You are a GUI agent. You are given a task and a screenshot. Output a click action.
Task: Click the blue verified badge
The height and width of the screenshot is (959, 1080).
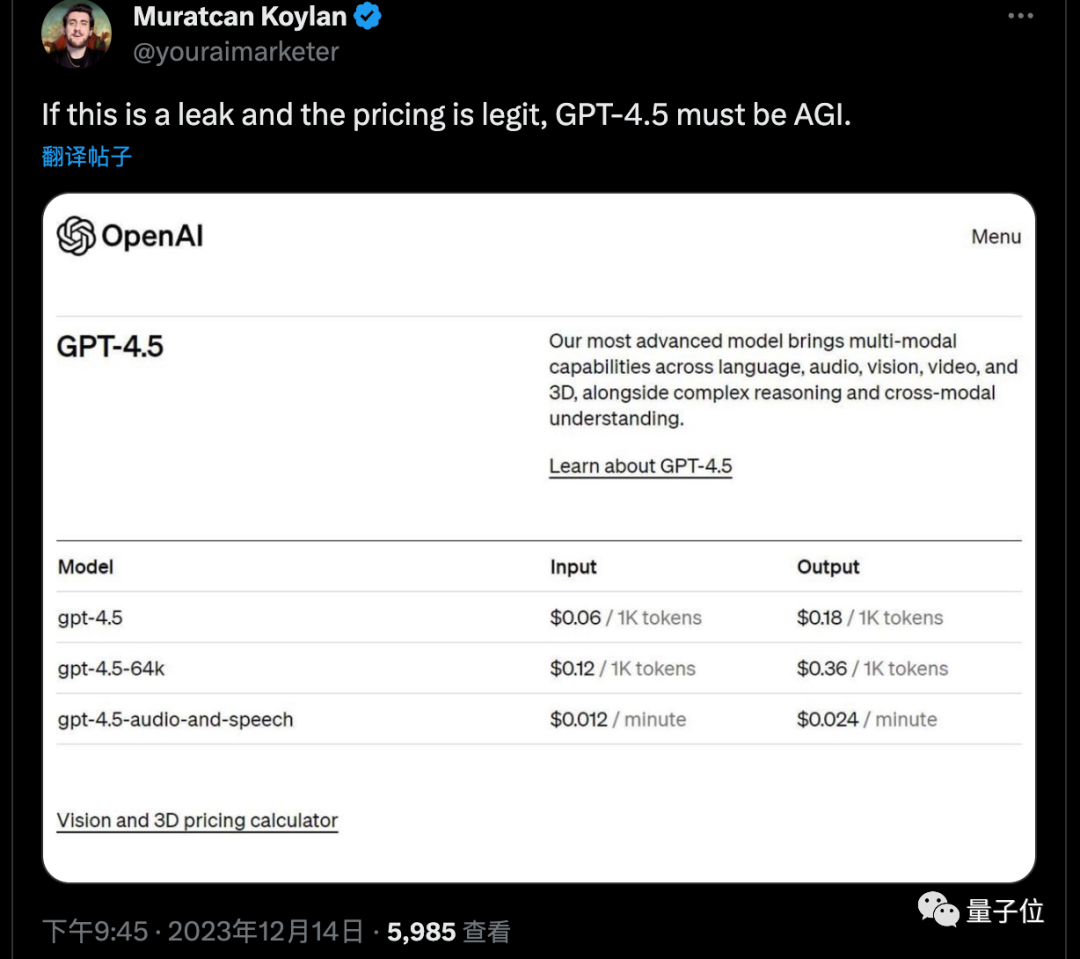coord(368,16)
